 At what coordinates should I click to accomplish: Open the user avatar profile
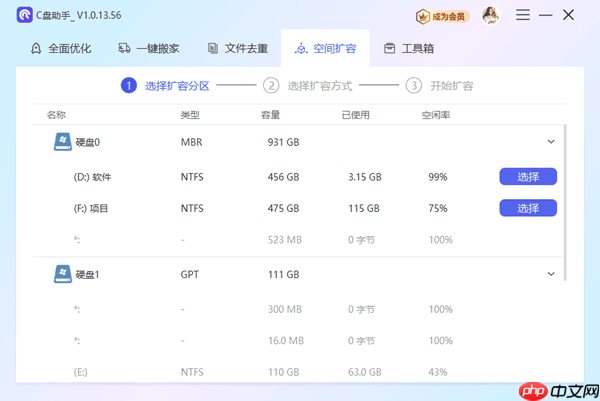491,16
